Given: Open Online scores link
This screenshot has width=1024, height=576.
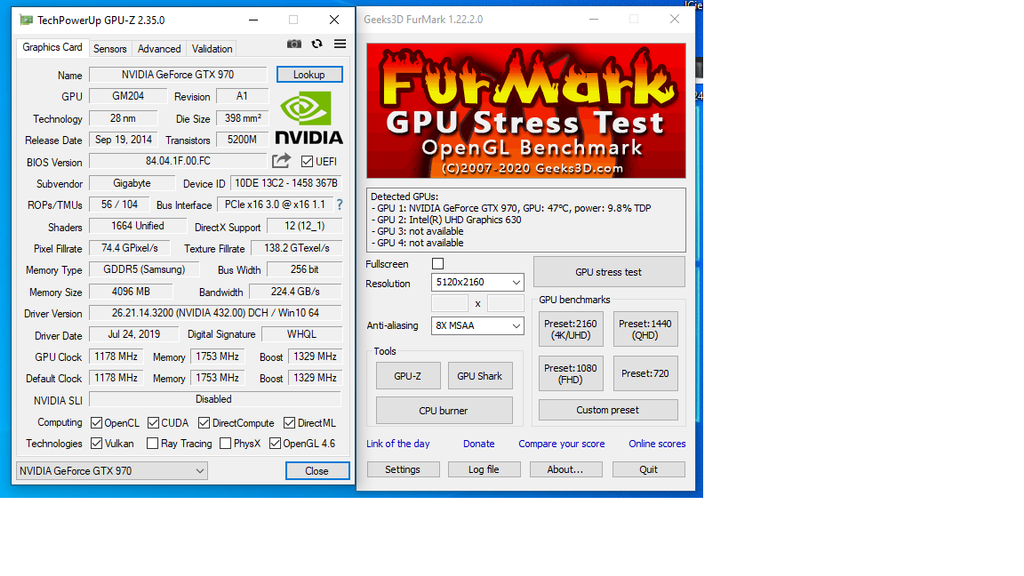Looking at the screenshot, I should point(657,443).
